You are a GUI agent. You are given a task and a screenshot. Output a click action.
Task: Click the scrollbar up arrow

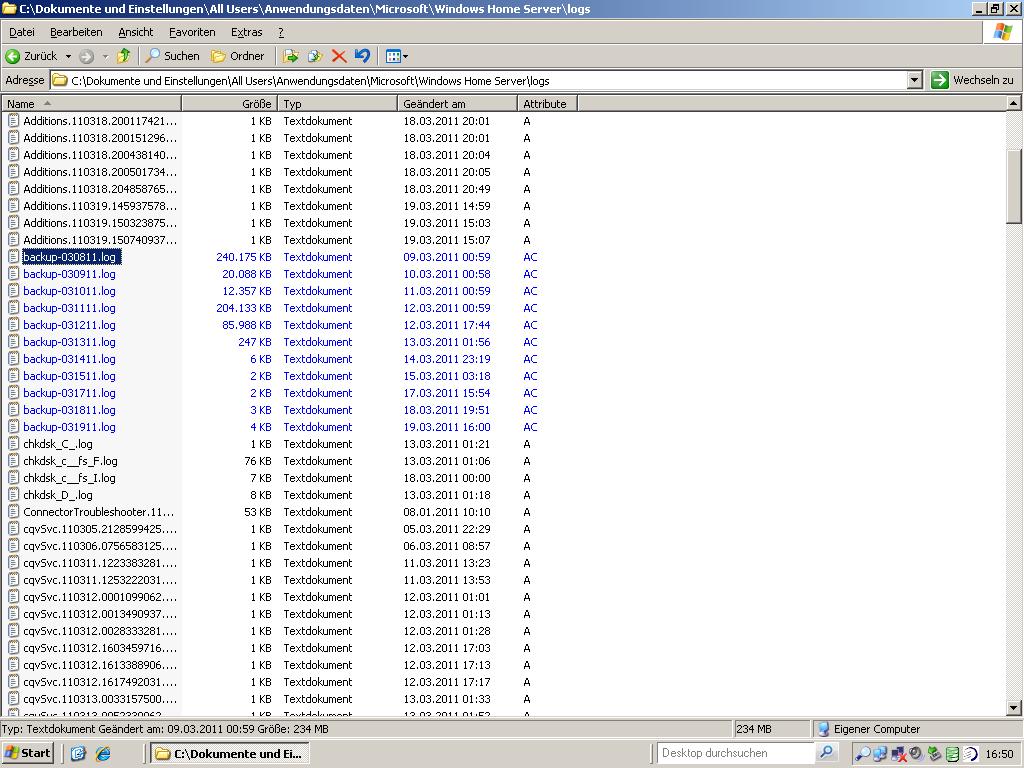tap(1014, 103)
